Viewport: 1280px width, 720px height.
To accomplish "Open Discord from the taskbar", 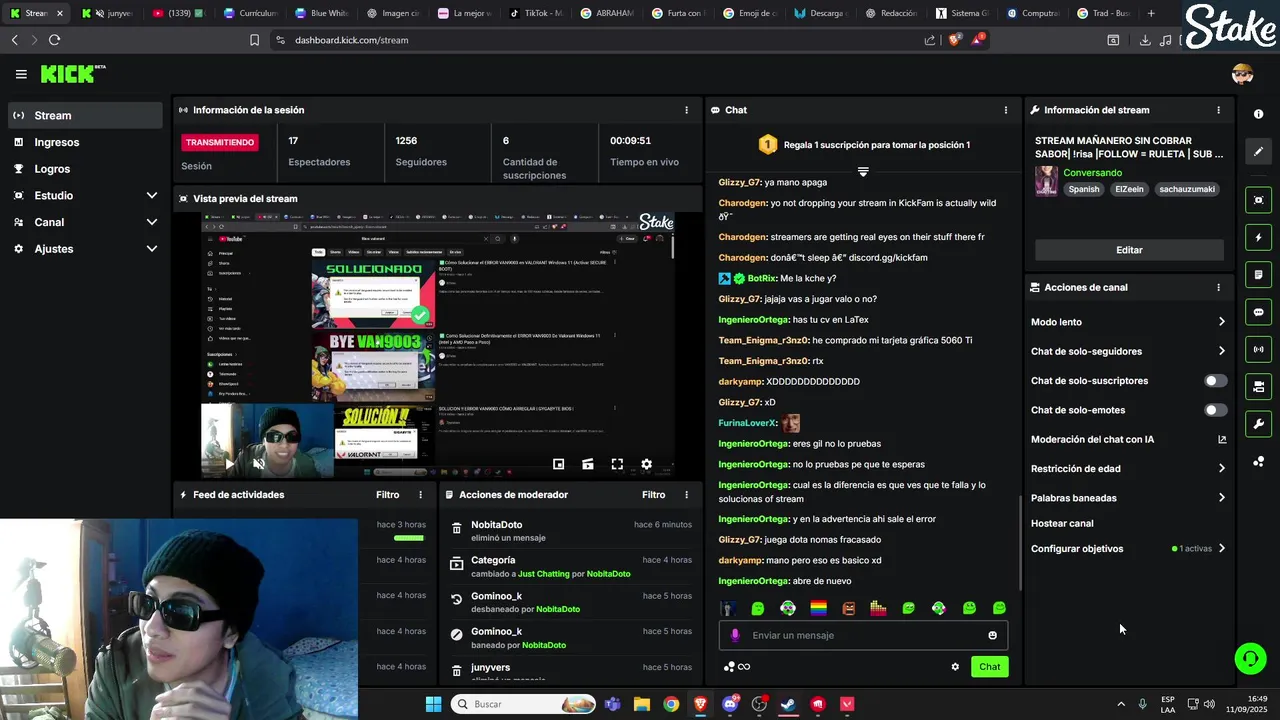I will [x=730, y=704].
